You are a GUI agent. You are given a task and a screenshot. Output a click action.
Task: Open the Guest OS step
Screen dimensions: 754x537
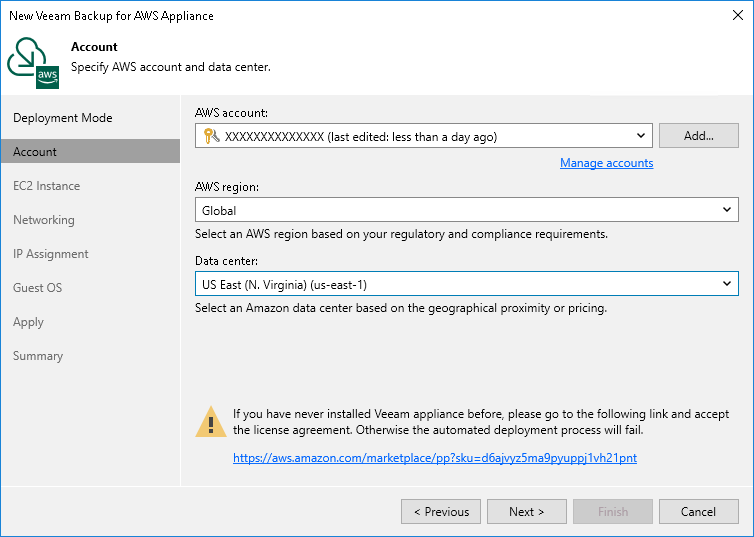pos(38,288)
